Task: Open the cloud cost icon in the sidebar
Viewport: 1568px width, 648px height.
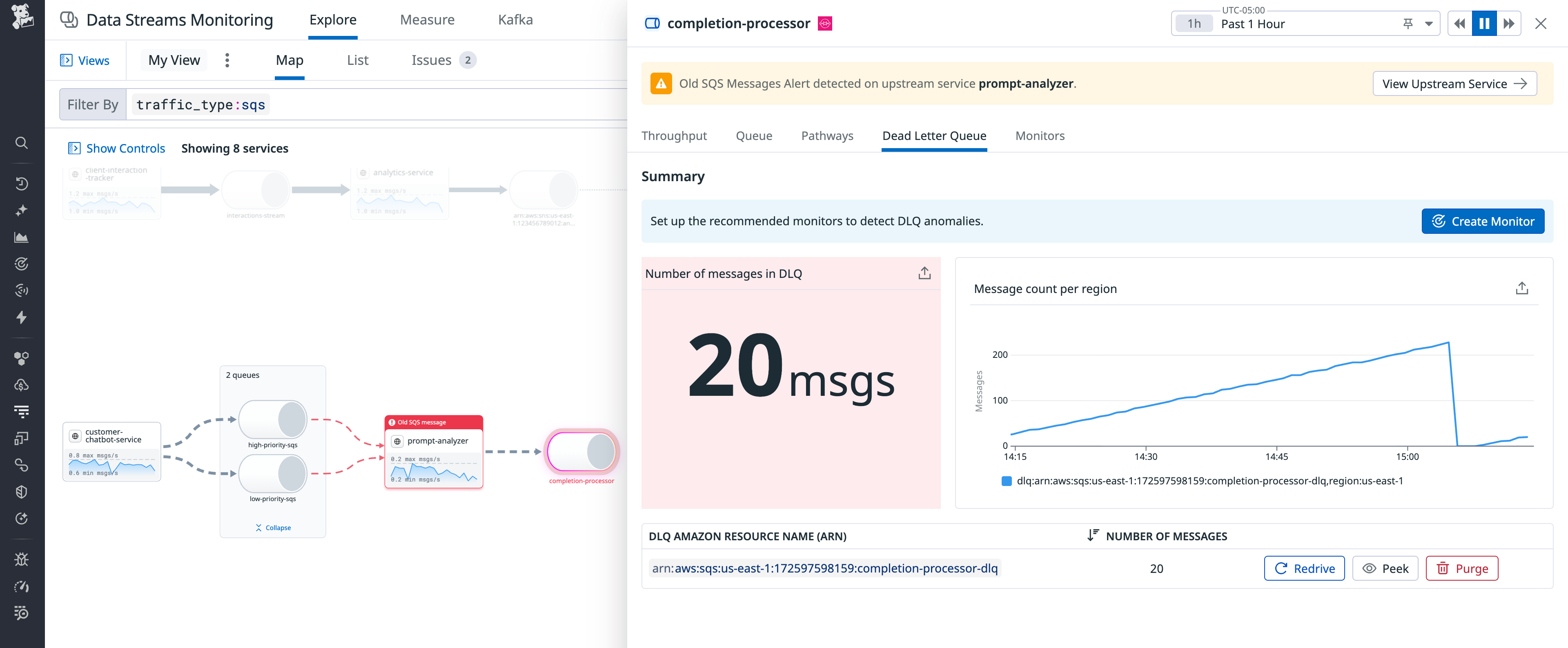Action: pyautogui.click(x=22, y=384)
